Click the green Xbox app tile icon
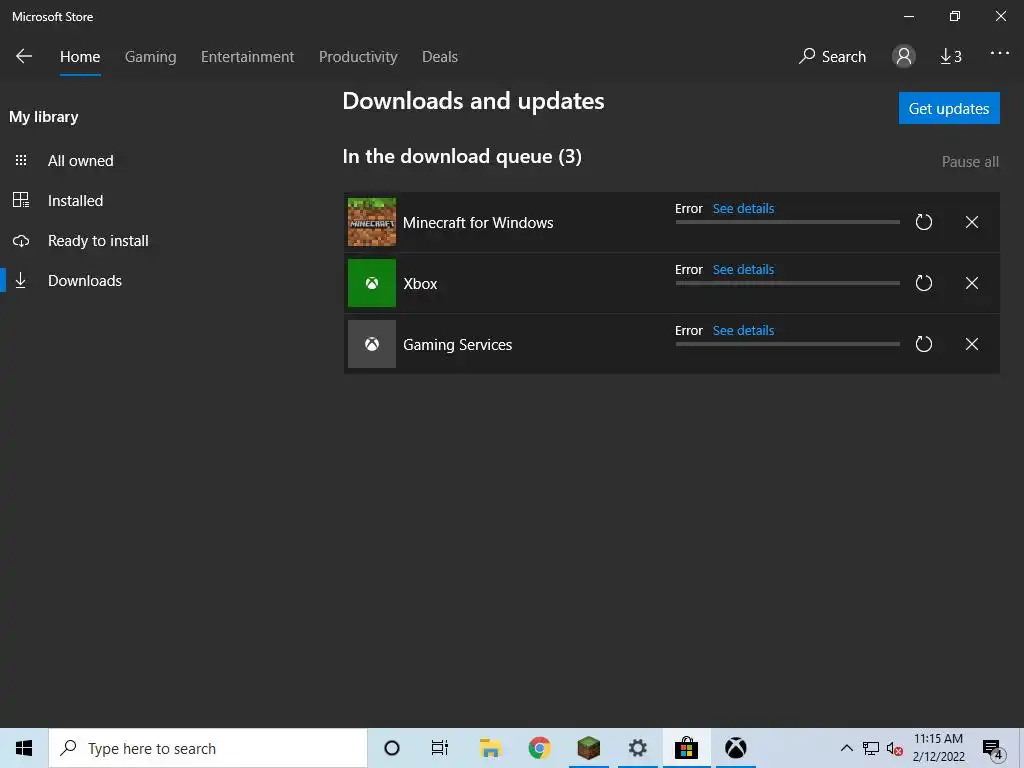Image resolution: width=1024 pixels, height=768 pixels. point(372,283)
